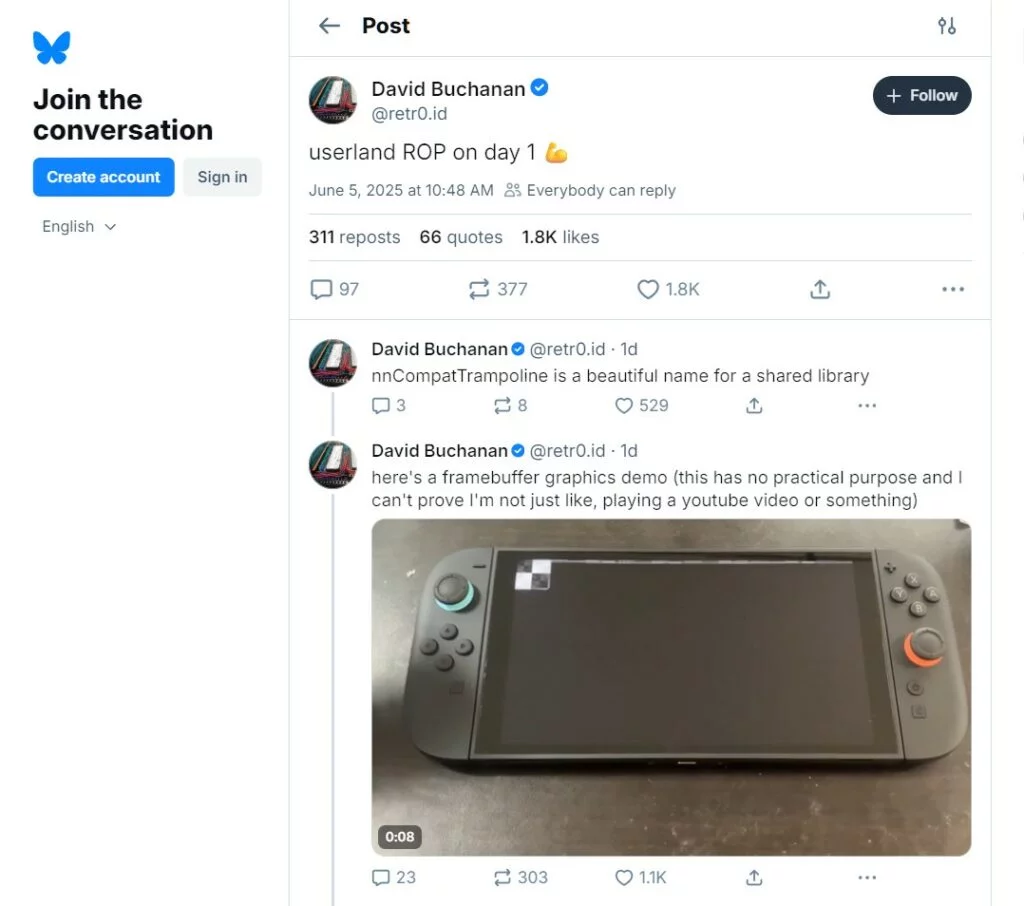Click the Create account button
Viewport: 1024px width, 906px height.
pyautogui.click(x=103, y=177)
